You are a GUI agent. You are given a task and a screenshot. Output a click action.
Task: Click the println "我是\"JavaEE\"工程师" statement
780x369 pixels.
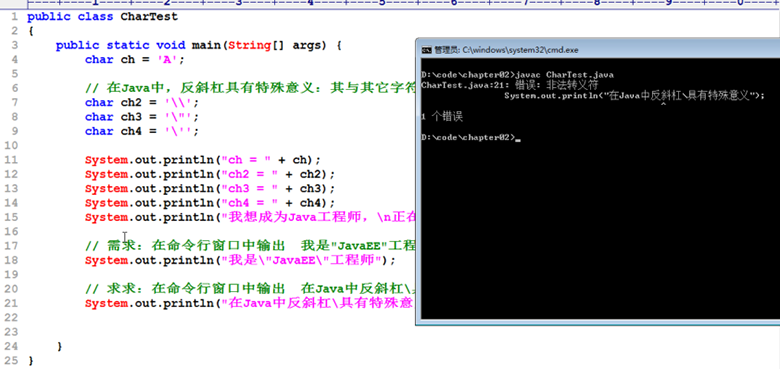240,260
